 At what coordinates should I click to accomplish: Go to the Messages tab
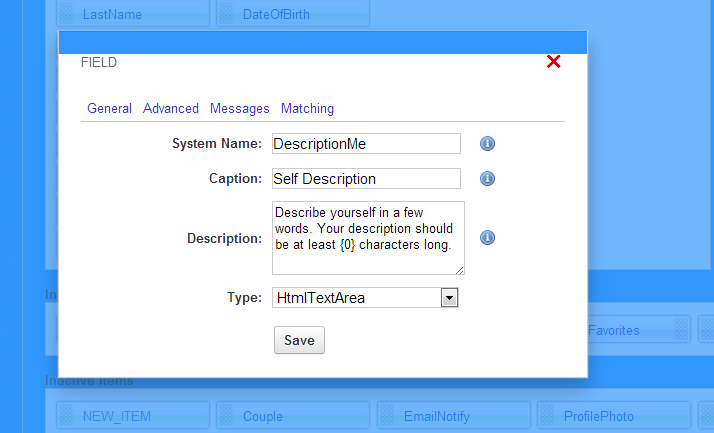[240, 108]
